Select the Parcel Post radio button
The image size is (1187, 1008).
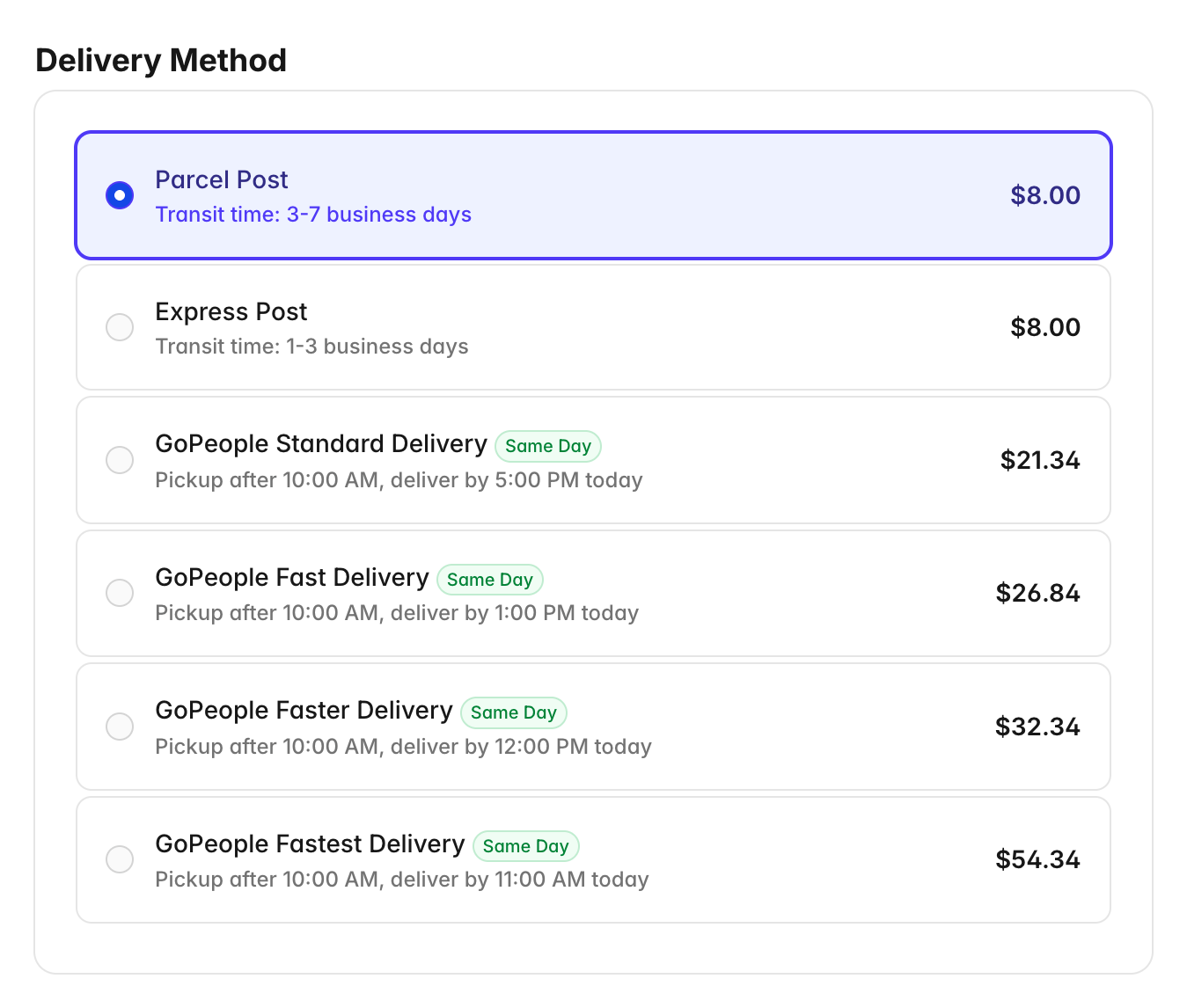pyautogui.click(x=120, y=195)
